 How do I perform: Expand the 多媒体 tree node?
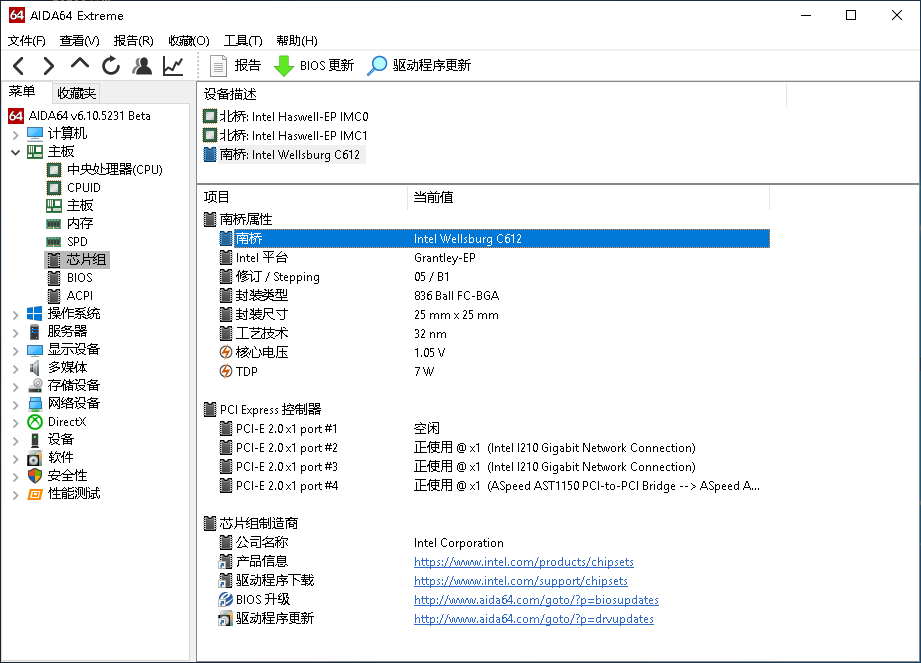click(16, 369)
